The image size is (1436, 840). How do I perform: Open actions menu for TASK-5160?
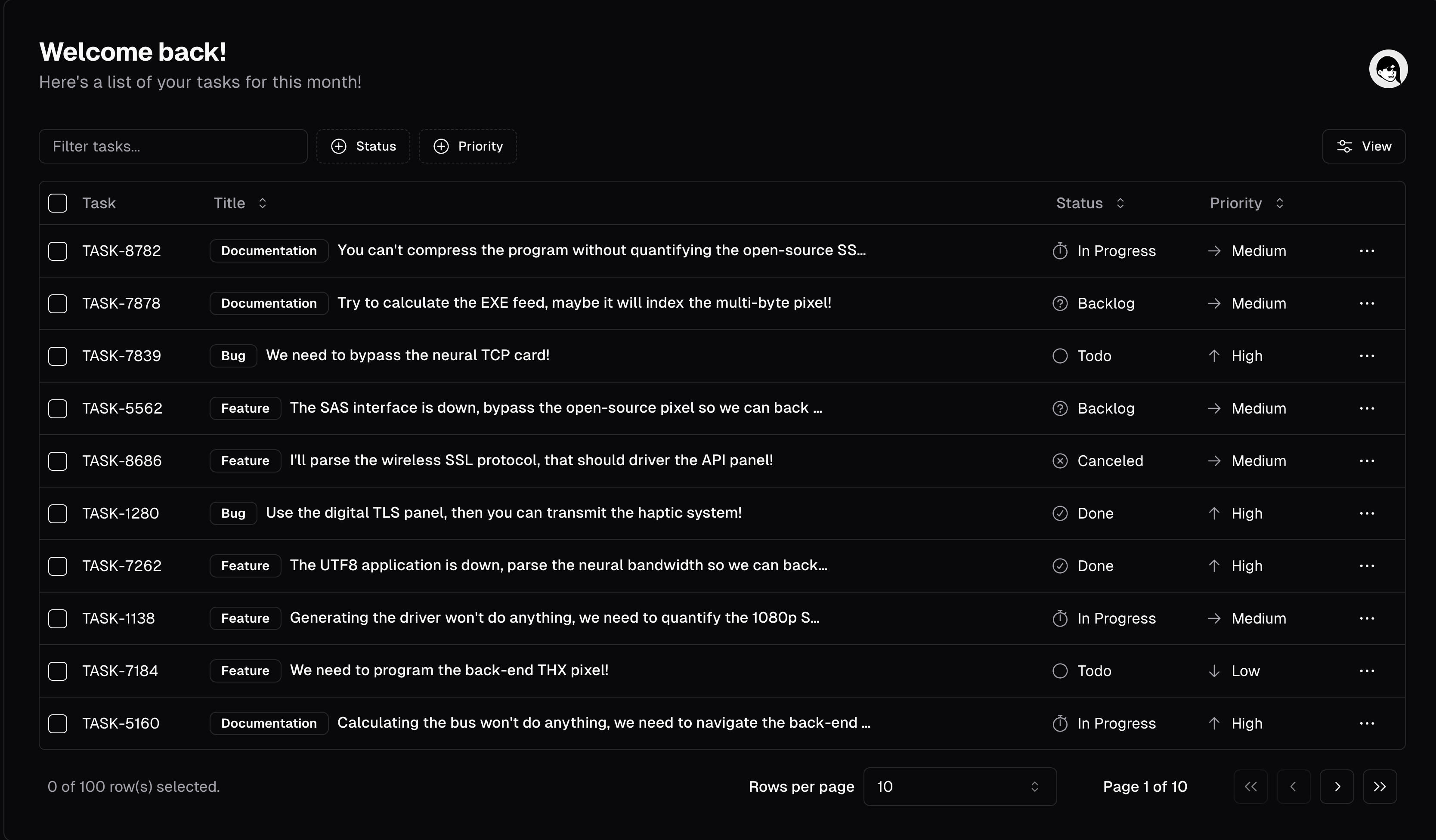[x=1366, y=723]
